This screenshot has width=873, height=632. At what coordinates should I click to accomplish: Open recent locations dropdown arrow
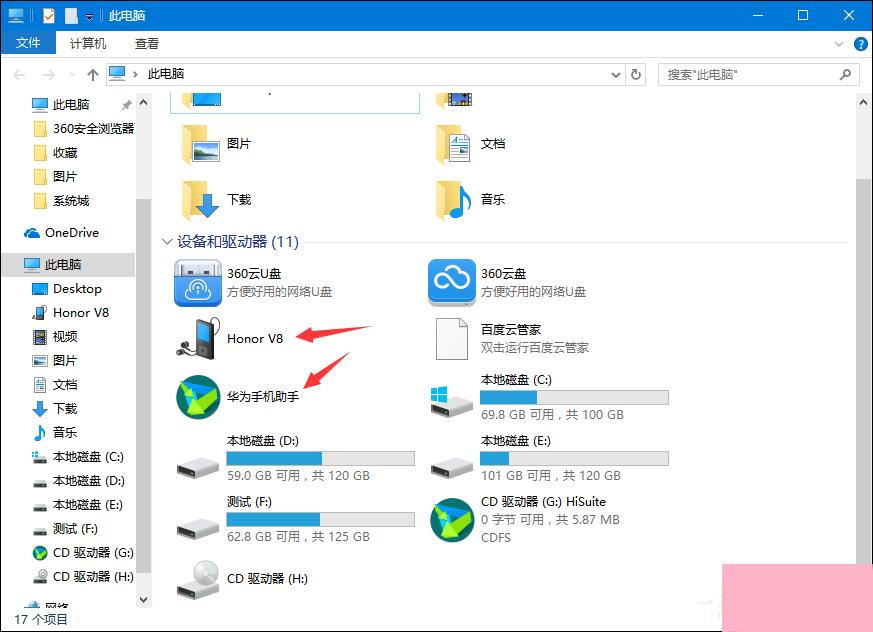[x=72, y=75]
